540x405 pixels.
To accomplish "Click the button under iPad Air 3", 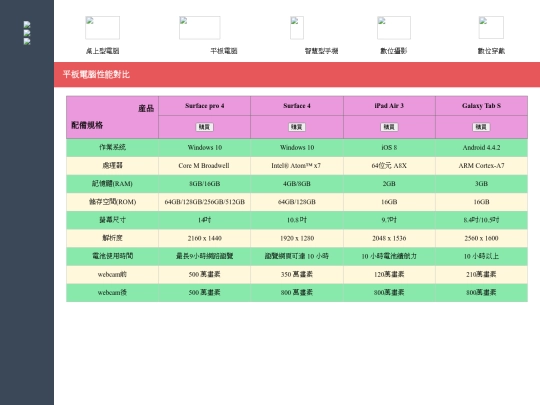I will 389,127.
